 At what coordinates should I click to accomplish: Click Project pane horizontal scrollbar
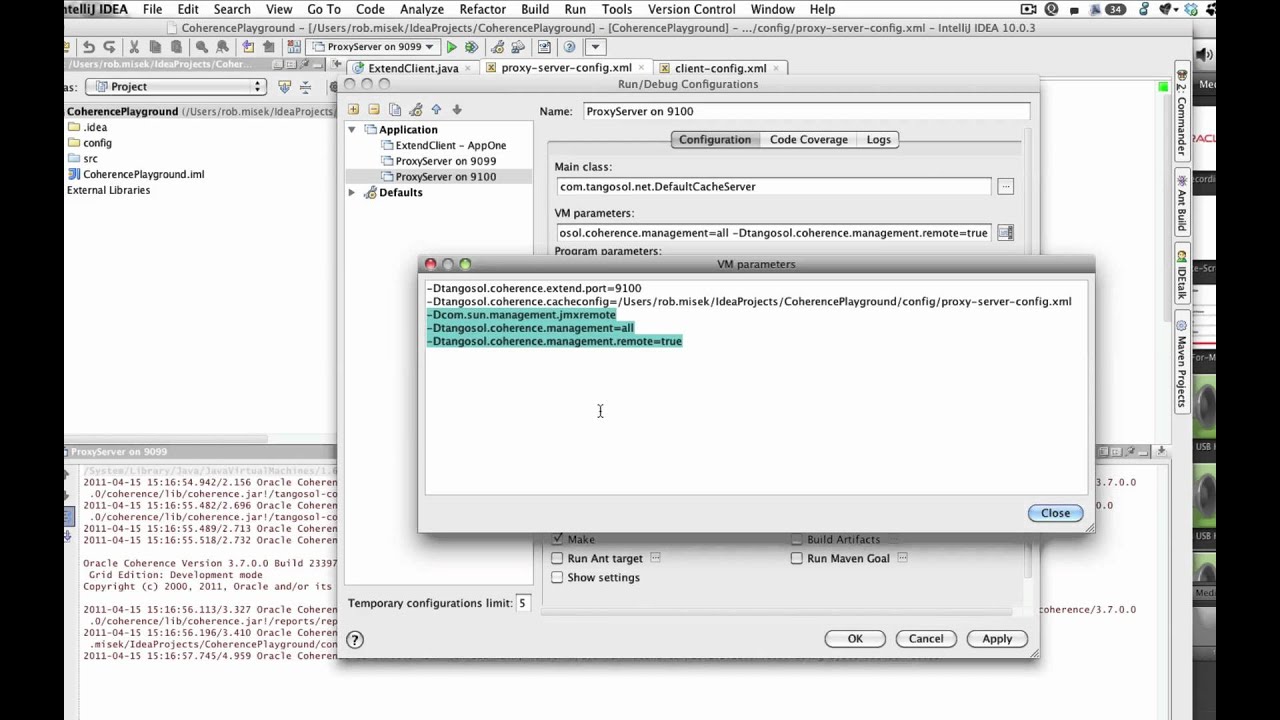[x=166, y=438]
